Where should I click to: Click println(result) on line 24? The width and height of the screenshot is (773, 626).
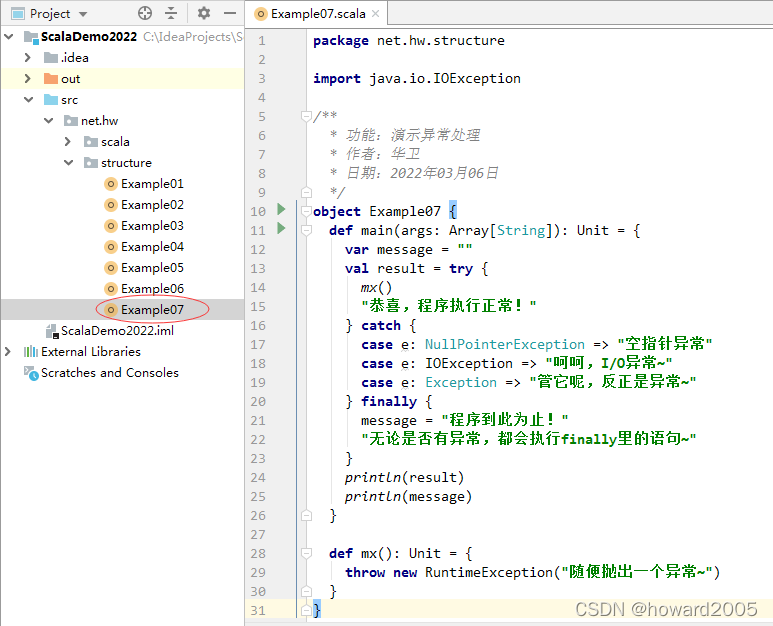pyautogui.click(x=404, y=477)
